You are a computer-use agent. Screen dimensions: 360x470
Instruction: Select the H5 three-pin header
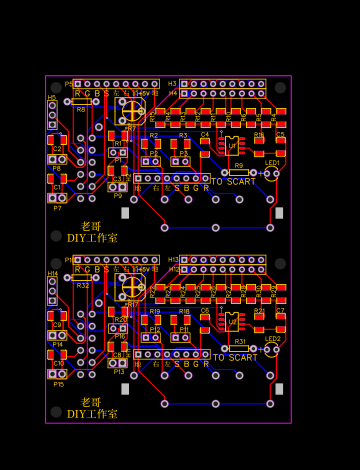[x=52, y=115]
